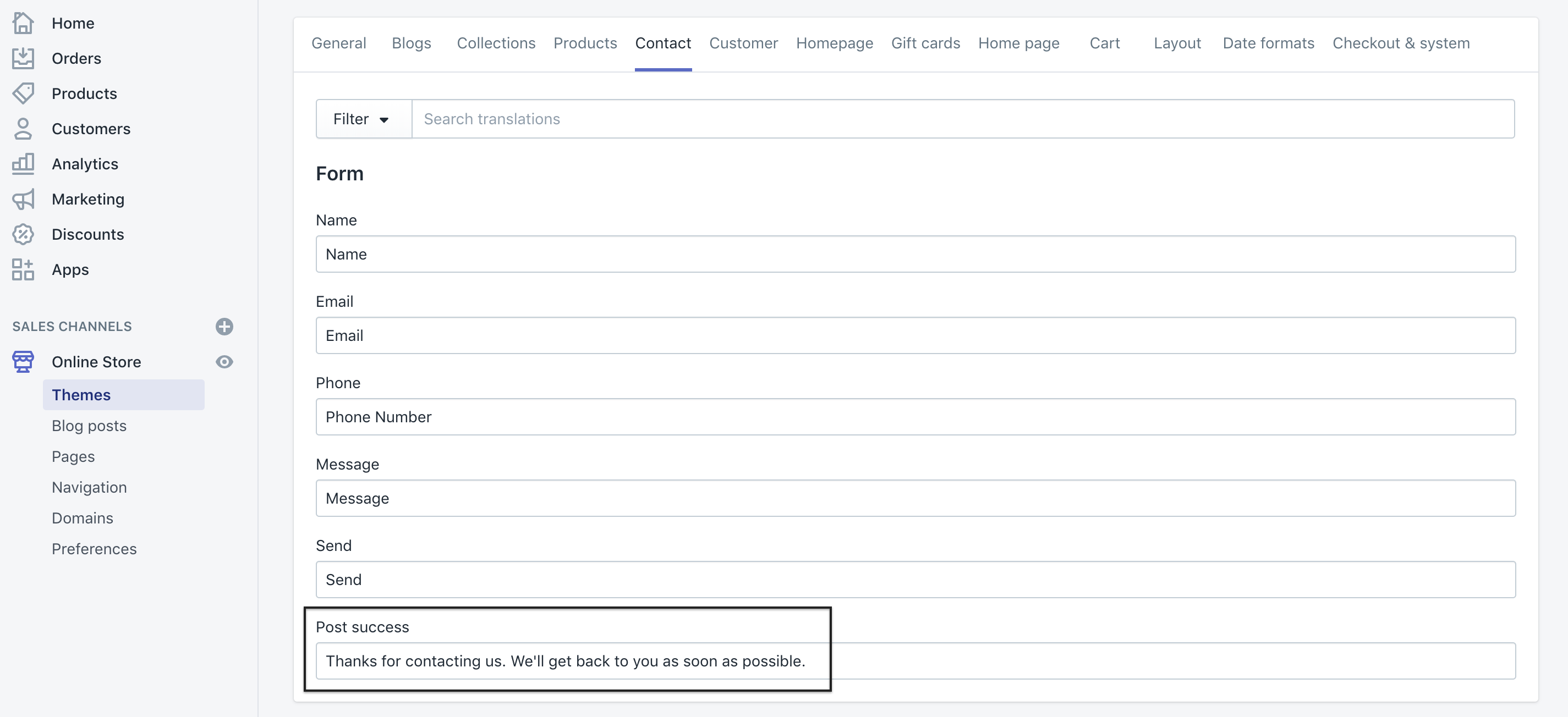This screenshot has width=1568, height=717.
Task: Switch to the Customer tab
Action: pyautogui.click(x=743, y=42)
